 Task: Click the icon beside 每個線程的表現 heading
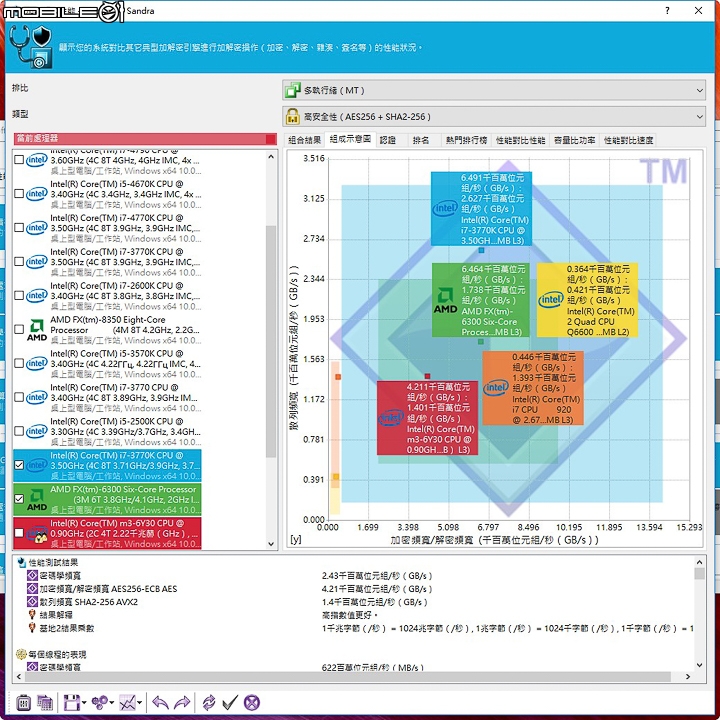tap(22, 654)
